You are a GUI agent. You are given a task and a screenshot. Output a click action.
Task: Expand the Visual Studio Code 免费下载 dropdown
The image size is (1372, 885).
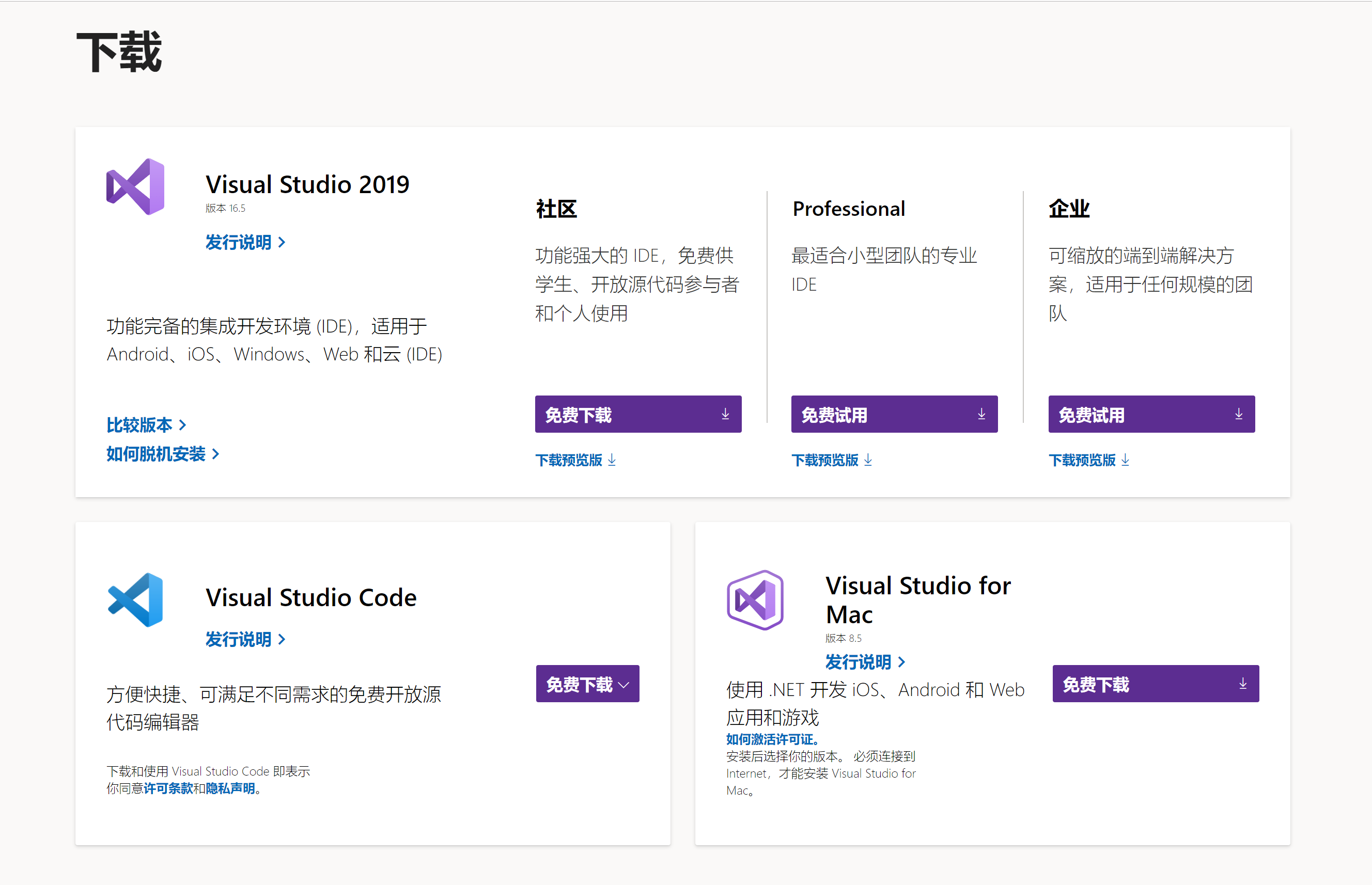(624, 684)
